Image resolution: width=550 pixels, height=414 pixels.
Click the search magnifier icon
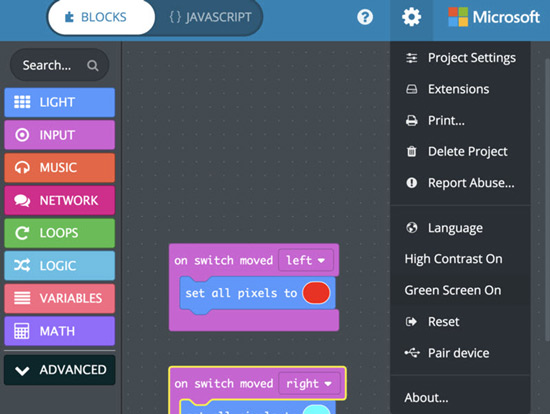93,66
